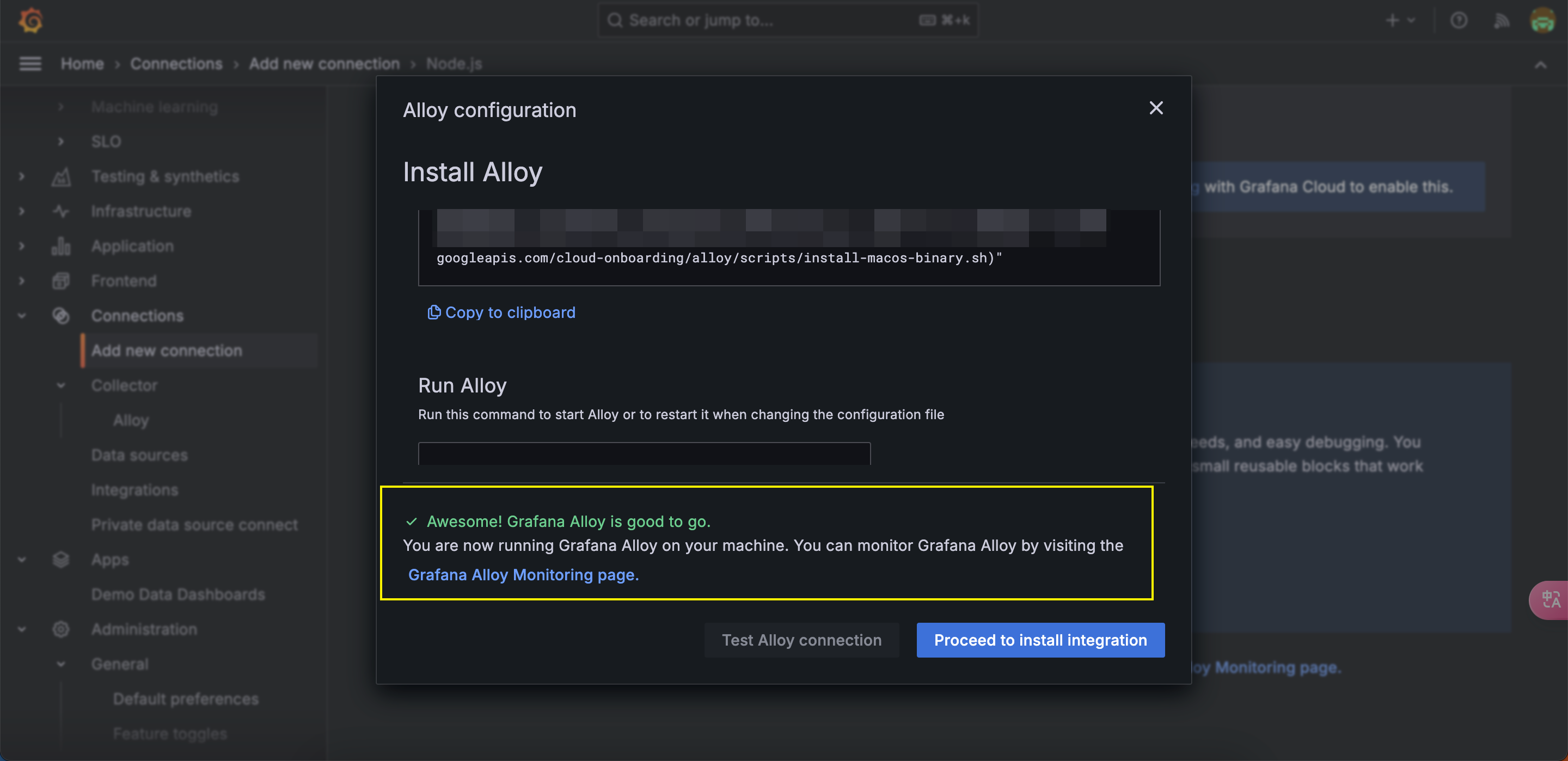Image resolution: width=1568 pixels, height=761 pixels.
Task: Click the translate floating icon
Action: click(1551, 600)
